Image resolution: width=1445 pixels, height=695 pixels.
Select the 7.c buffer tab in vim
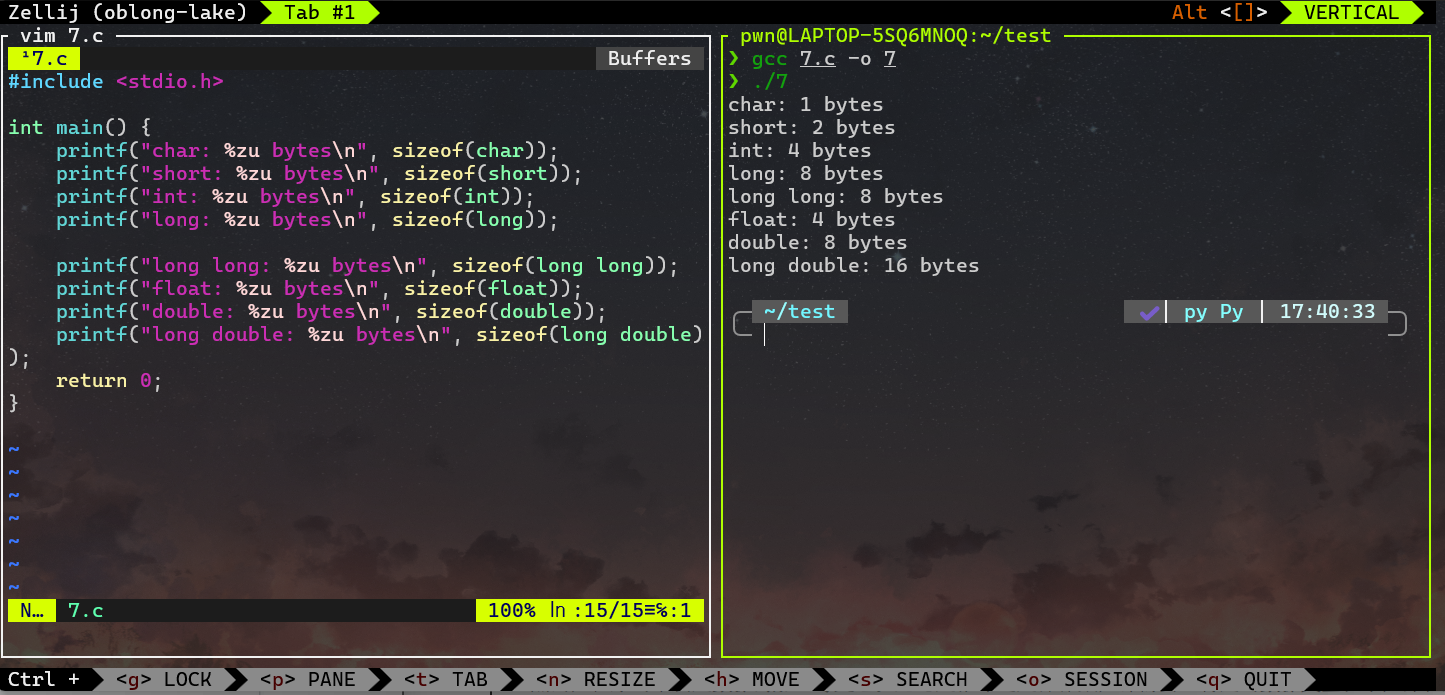coord(44,58)
